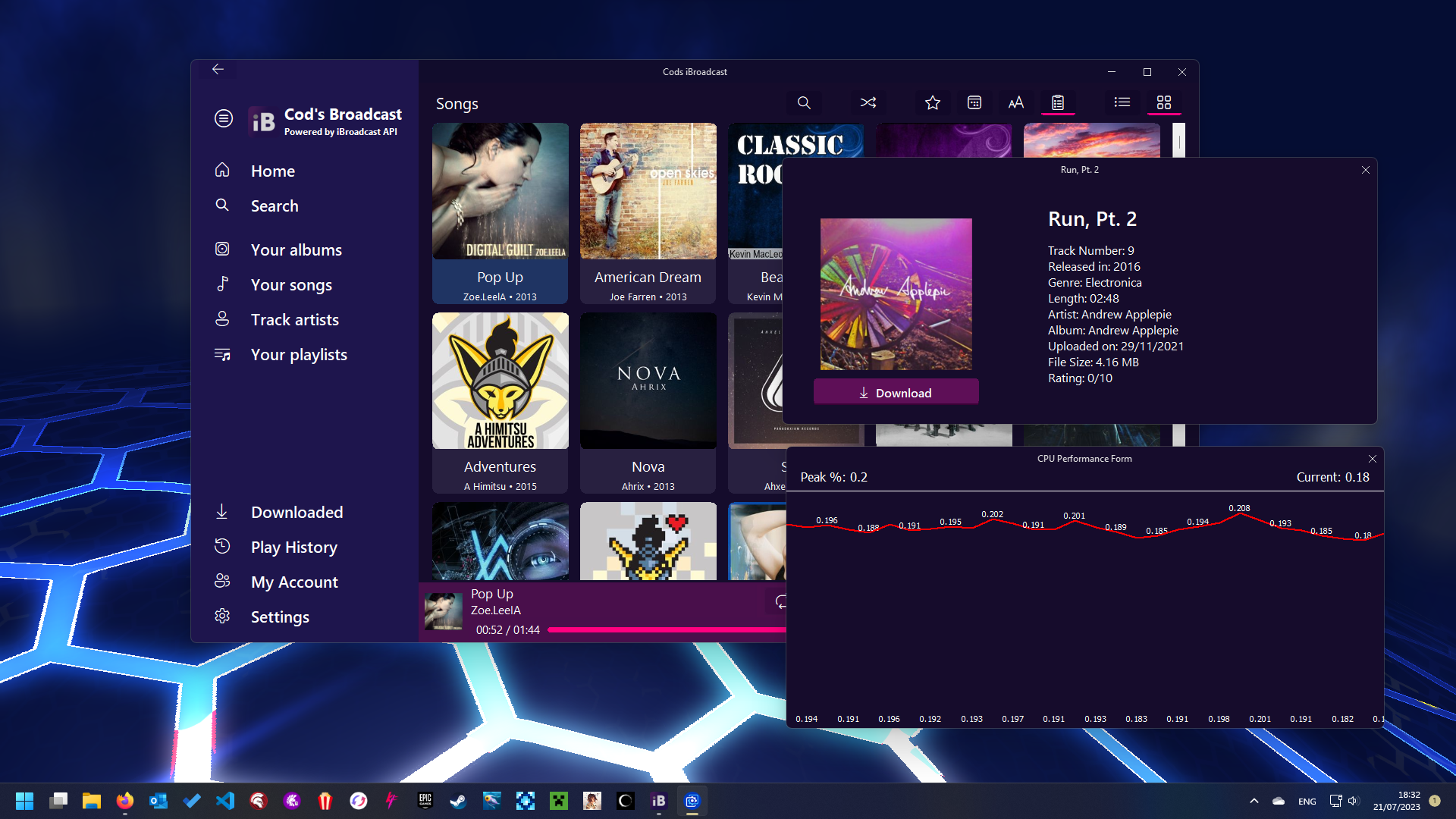The image size is (1456, 819).
Task: Click the 'A Himitsu • 2015' subtitle
Action: pyautogui.click(x=500, y=487)
